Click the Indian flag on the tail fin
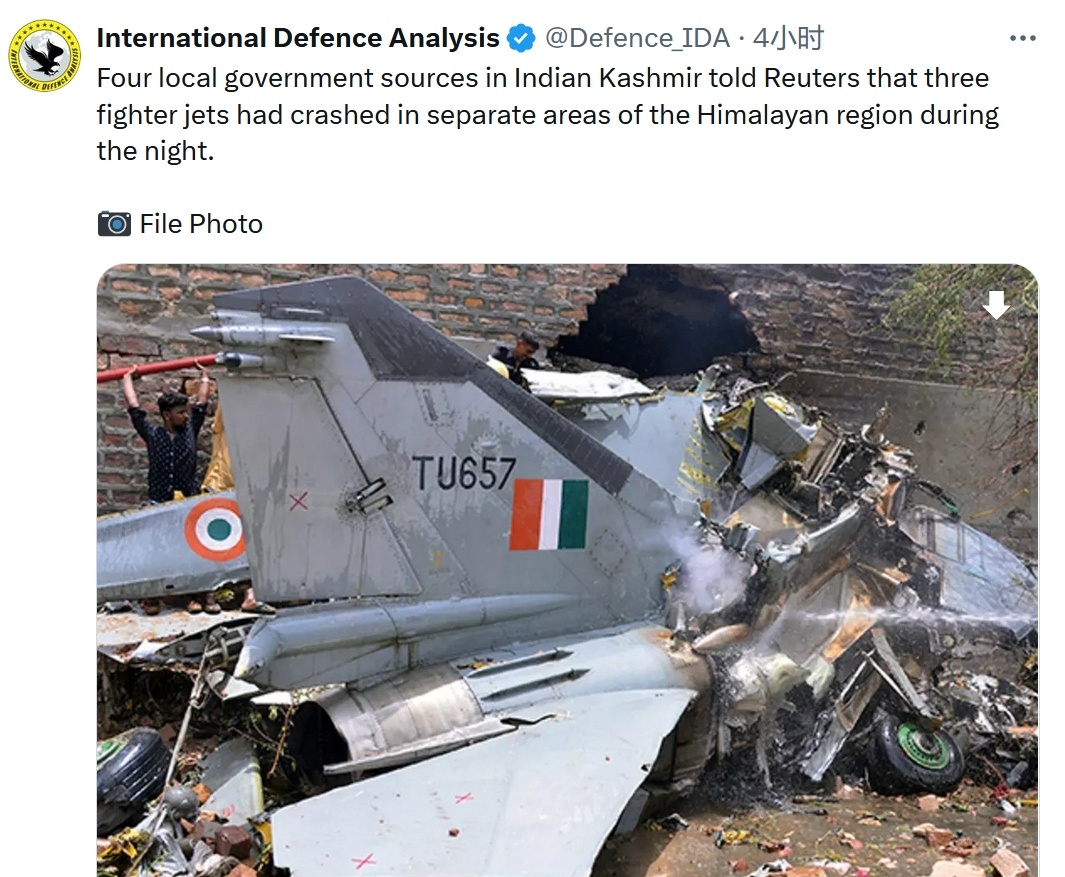The image size is (1065, 877). [x=549, y=514]
